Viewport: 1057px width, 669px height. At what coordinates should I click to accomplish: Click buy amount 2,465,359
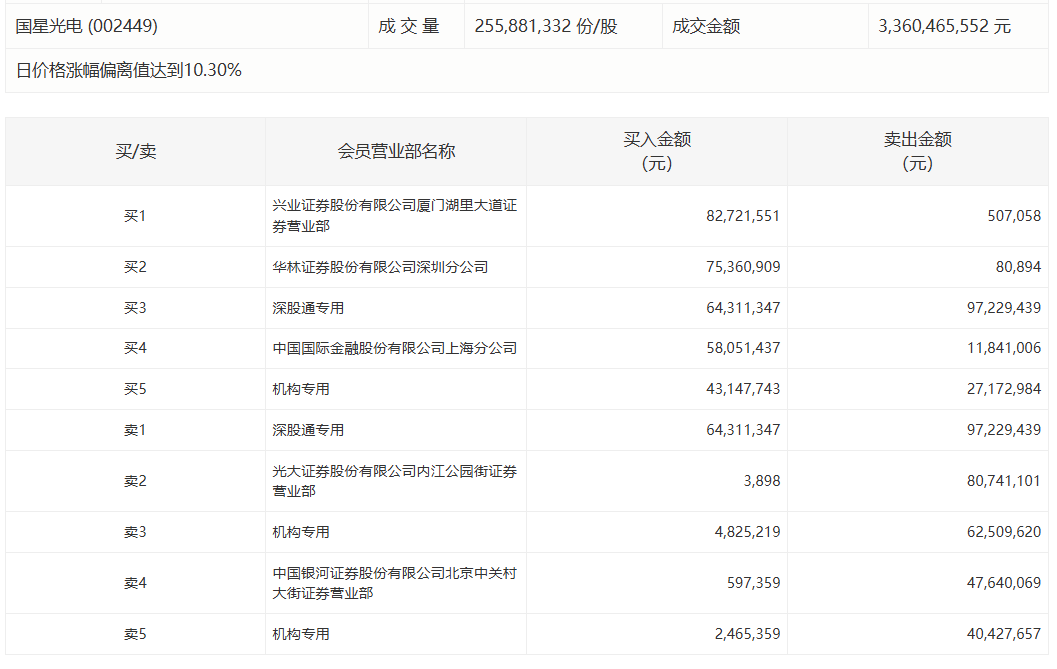[748, 635]
